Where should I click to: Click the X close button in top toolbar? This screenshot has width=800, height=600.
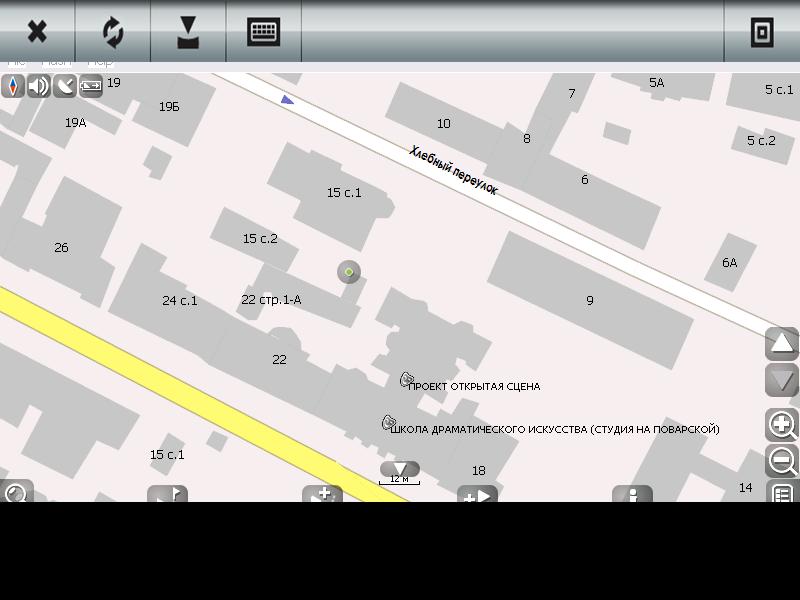pyautogui.click(x=37, y=32)
